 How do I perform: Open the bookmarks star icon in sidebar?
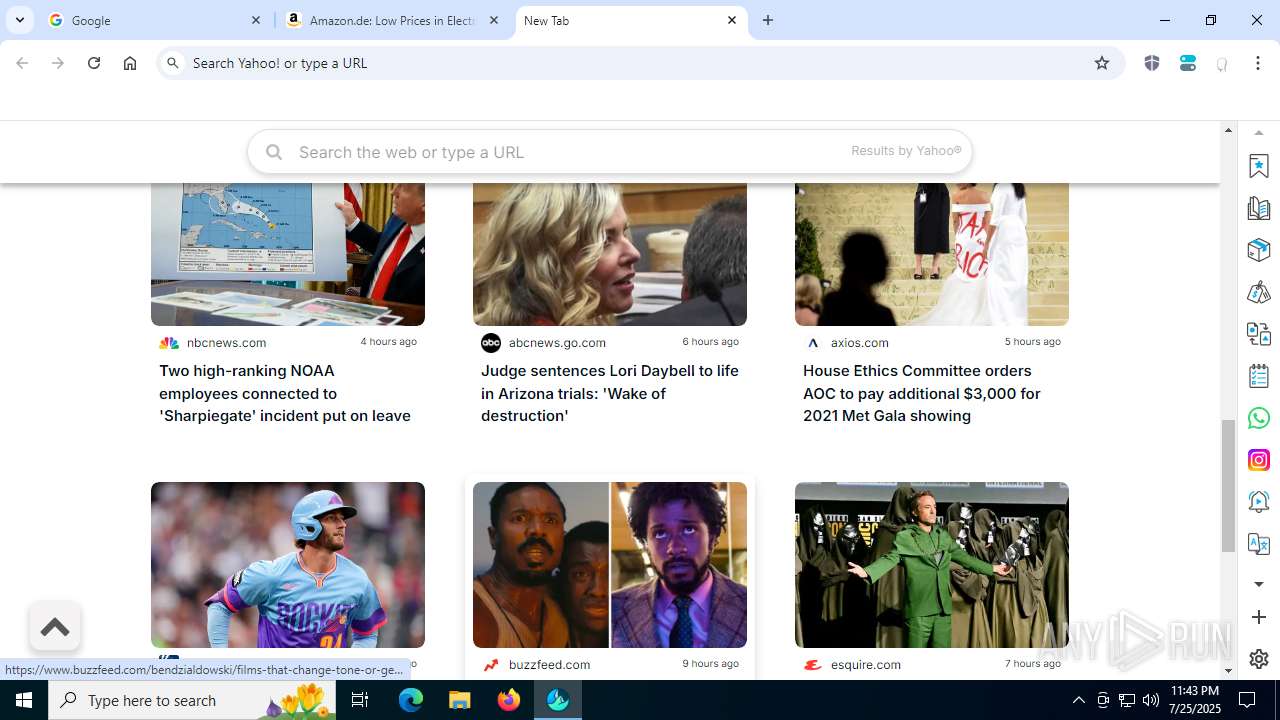pos(1259,166)
